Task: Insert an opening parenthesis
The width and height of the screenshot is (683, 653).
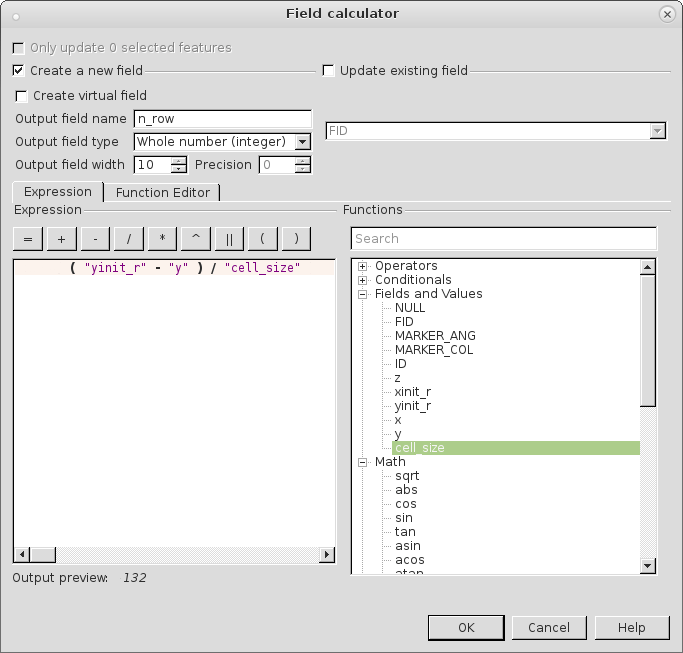Action: 263,239
